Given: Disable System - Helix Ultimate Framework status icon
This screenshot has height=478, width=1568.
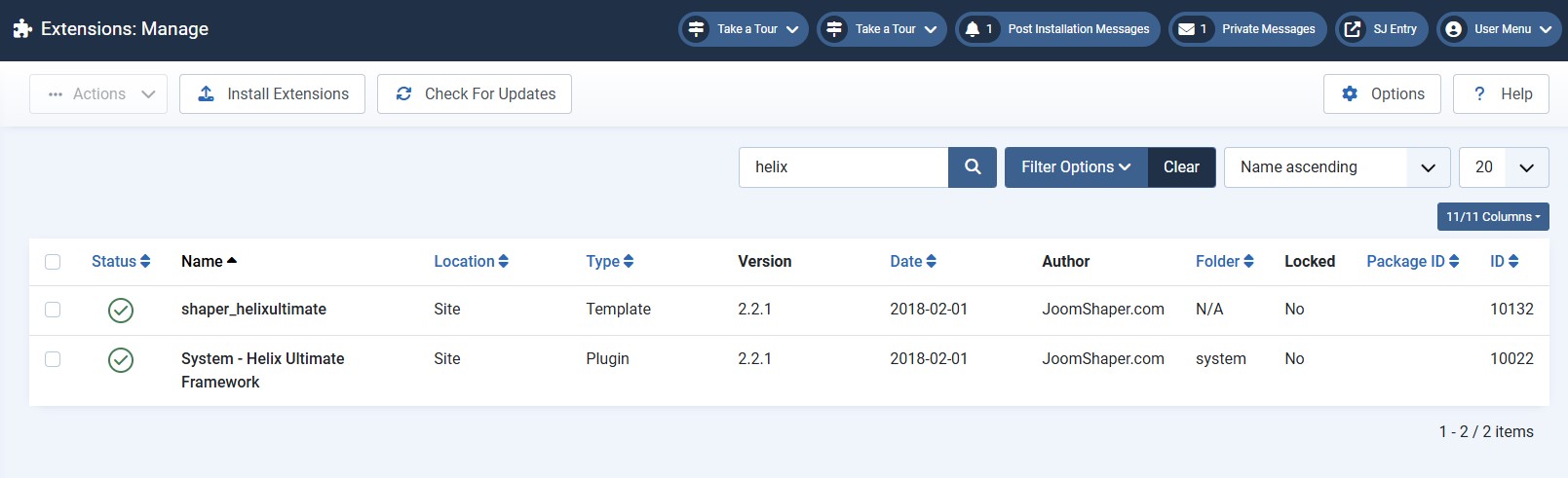Looking at the screenshot, I should coord(121,360).
